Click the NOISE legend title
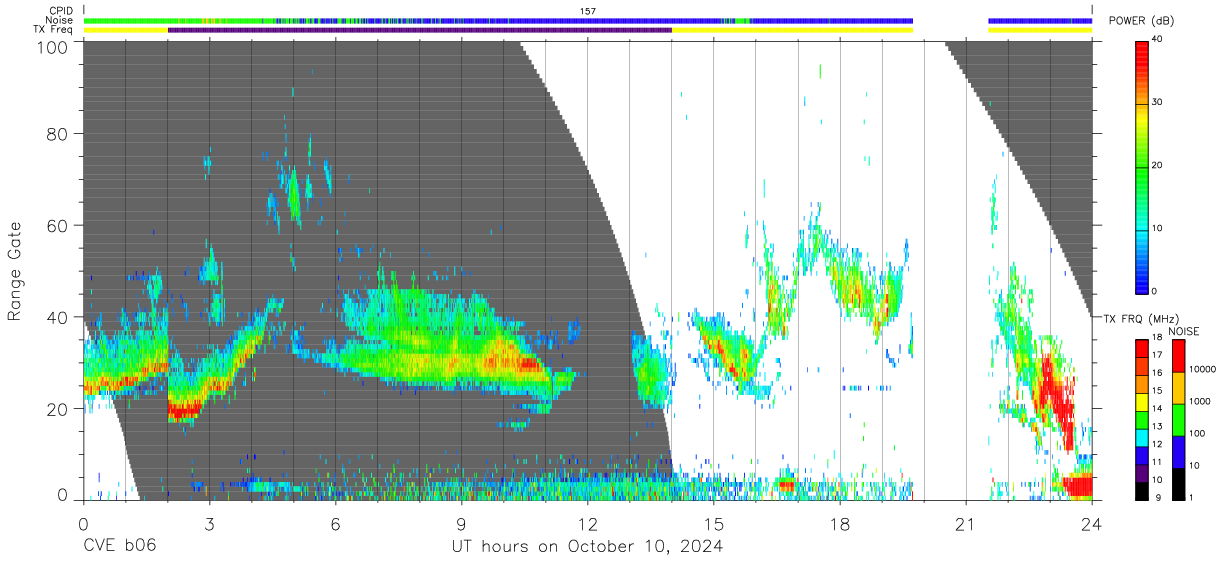This screenshot has height=567, width=1228. [x=1185, y=331]
